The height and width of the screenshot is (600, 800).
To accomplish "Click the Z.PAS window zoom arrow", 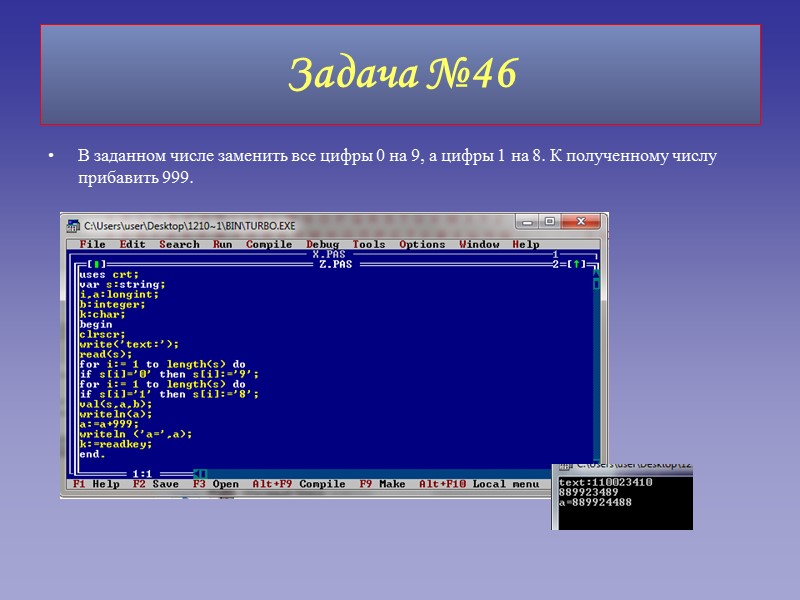I will pos(576,264).
